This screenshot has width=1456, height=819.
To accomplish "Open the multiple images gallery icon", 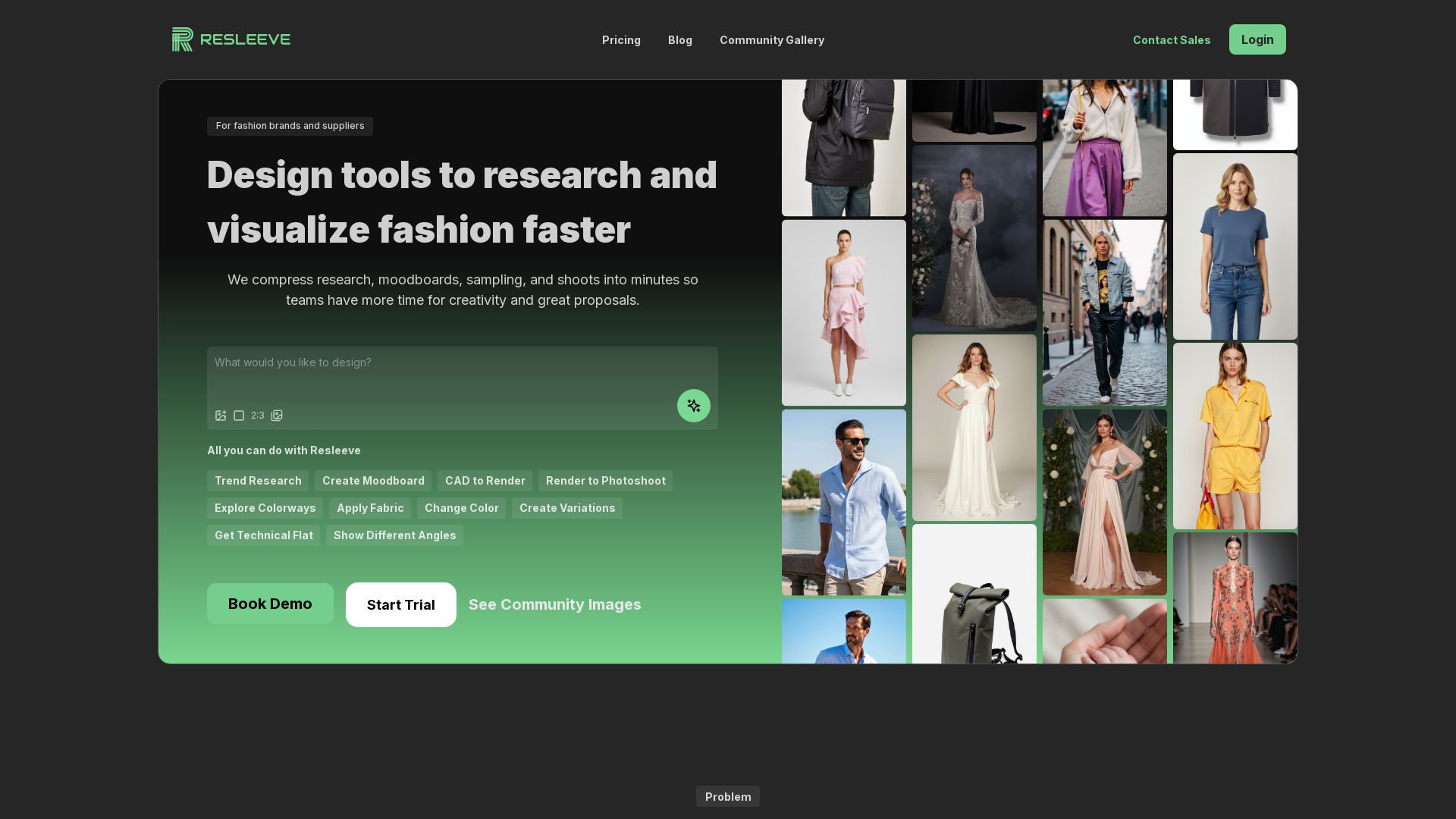I will pyautogui.click(x=277, y=416).
